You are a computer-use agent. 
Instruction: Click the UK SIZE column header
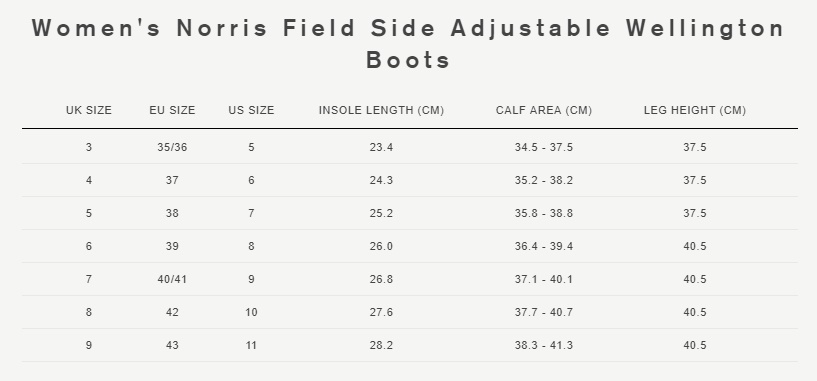click(89, 110)
